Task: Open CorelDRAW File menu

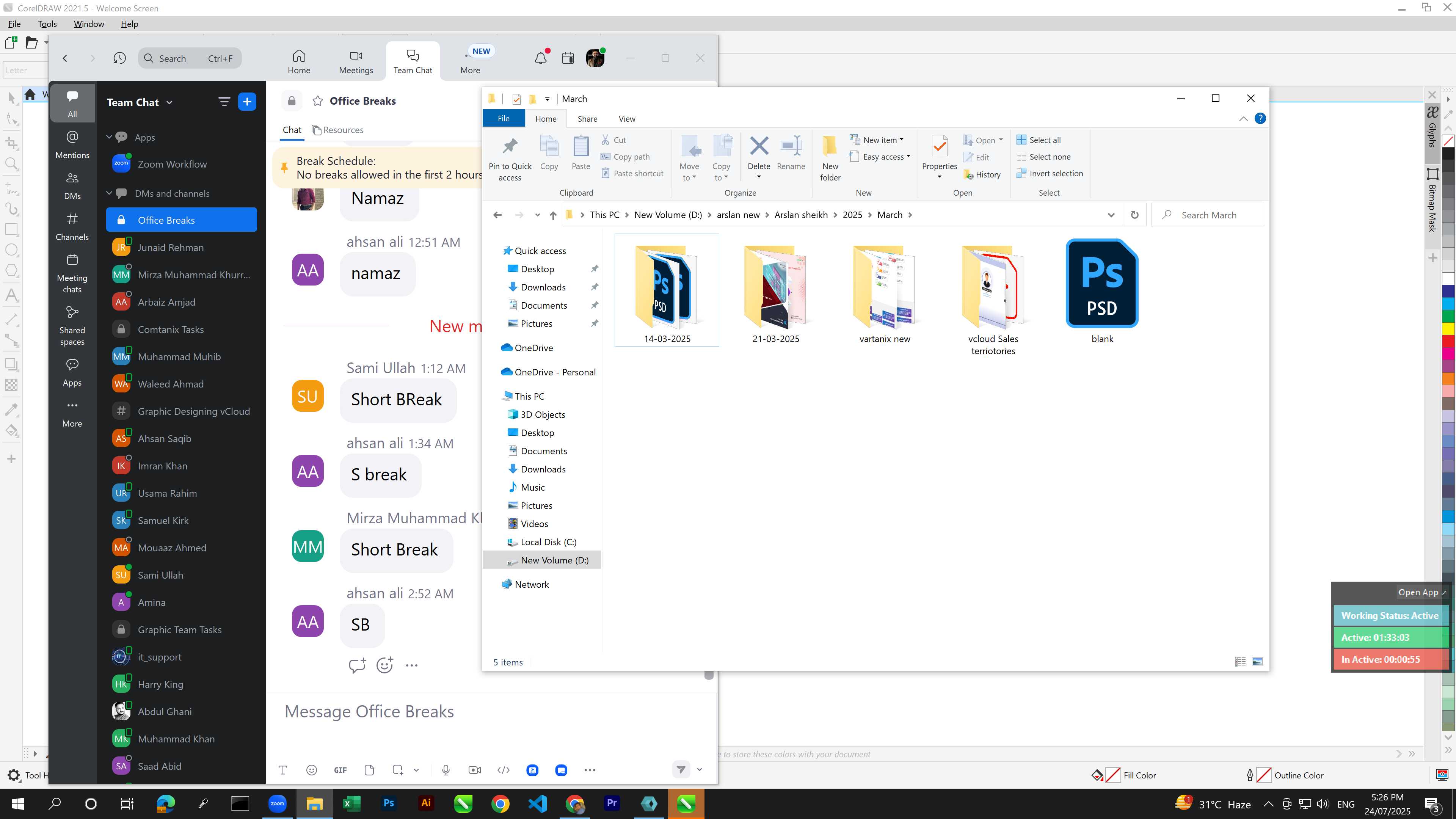Action: pyautogui.click(x=15, y=24)
